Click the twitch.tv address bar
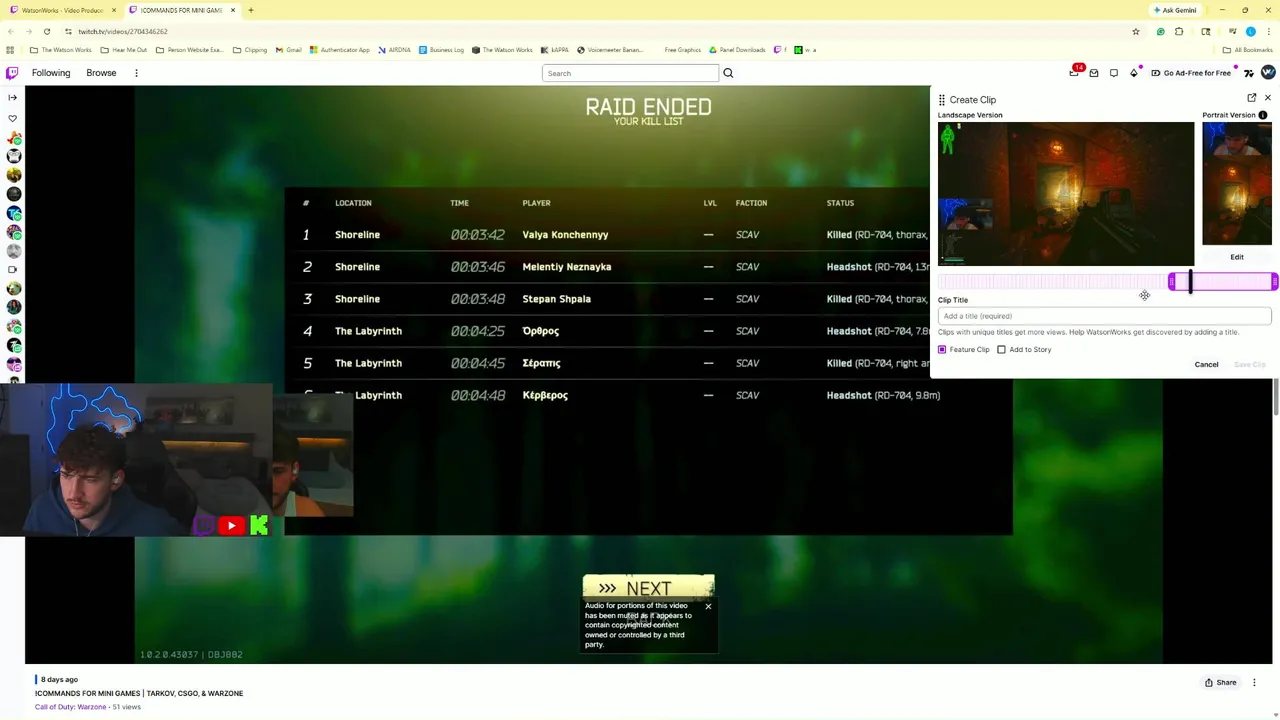The height and width of the screenshot is (720, 1280). tap(600, 31)
